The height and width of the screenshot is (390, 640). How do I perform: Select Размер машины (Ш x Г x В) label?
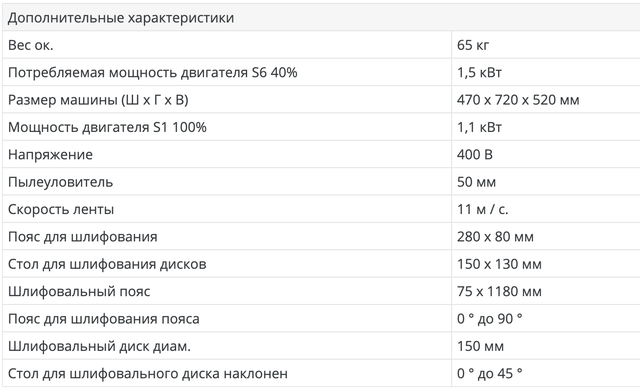pos(98,100)
